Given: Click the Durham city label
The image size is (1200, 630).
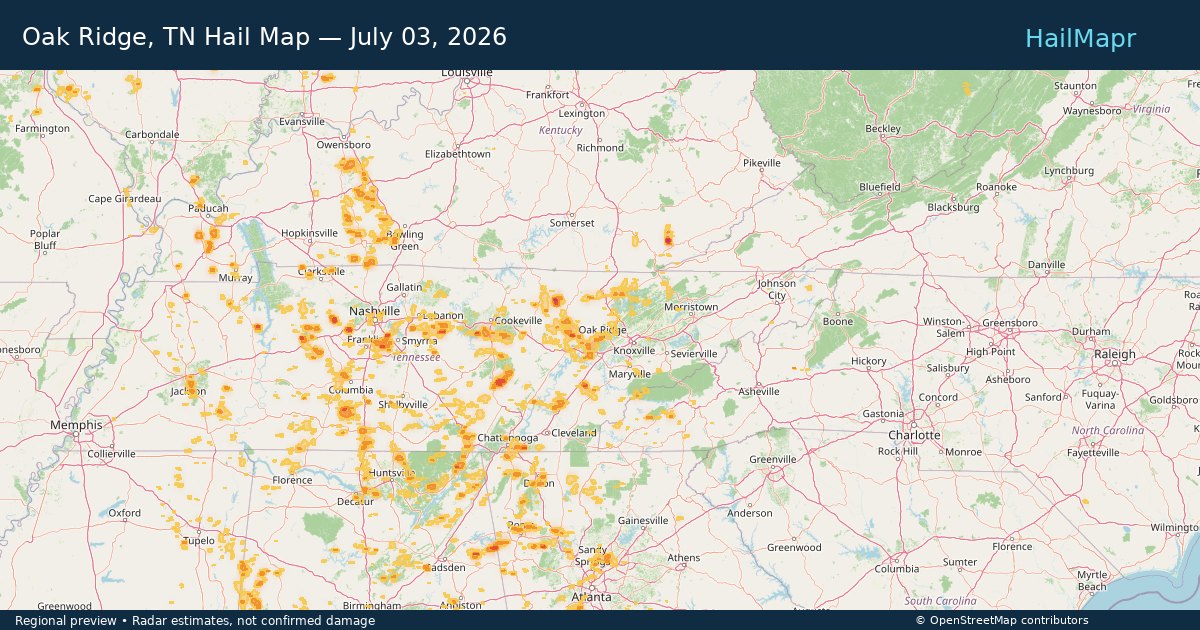Looking at the screenshot, I should [x=1091, y=331].
